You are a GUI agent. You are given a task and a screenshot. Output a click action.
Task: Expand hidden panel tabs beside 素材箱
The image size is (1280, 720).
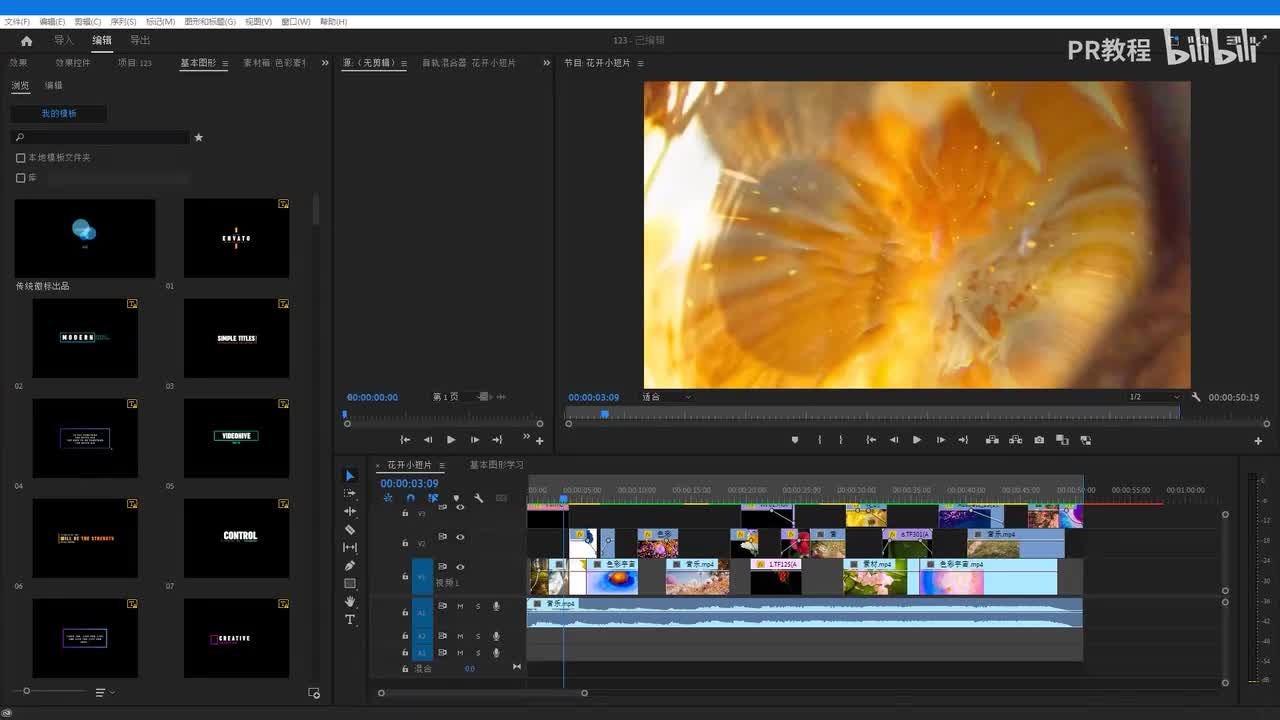(324, 63)
